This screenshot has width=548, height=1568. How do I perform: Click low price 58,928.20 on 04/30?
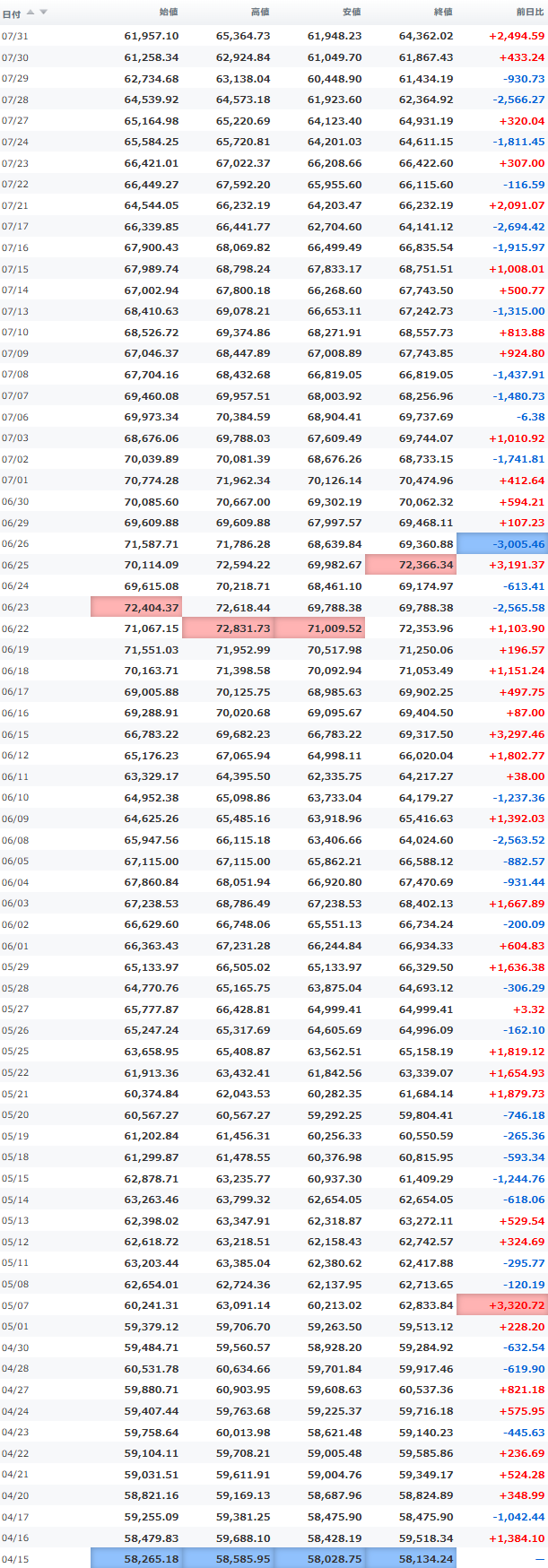coord(335,1347)
